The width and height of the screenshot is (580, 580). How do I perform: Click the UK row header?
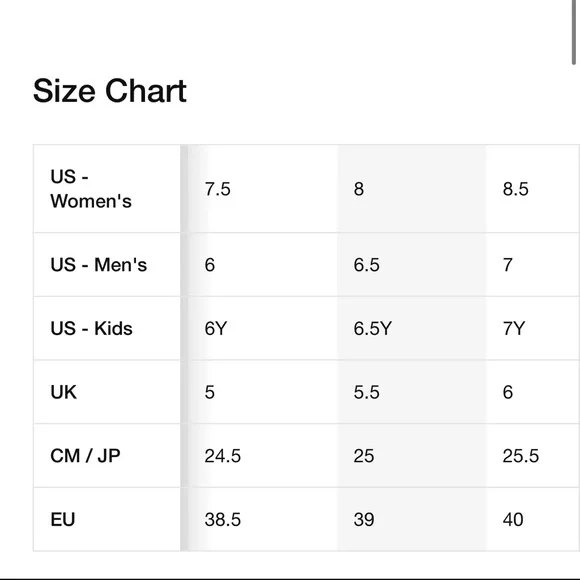107,392
